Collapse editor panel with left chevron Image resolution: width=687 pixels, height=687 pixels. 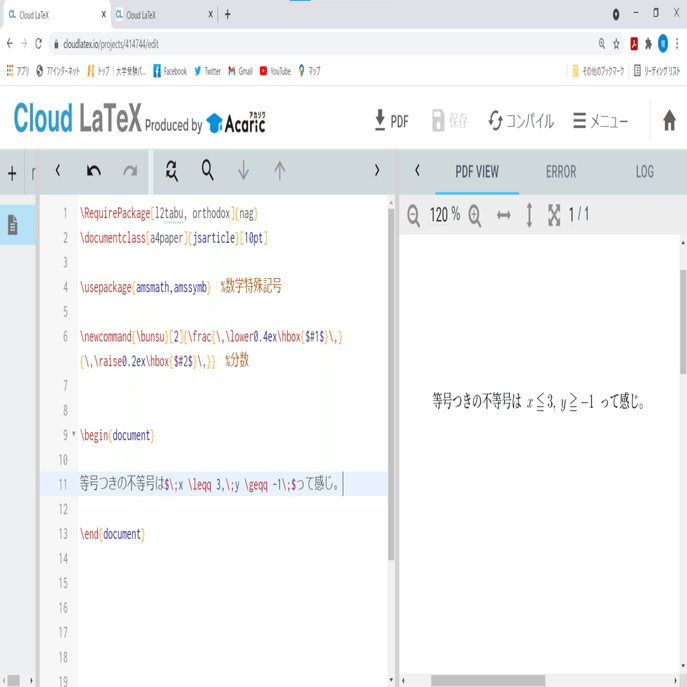click(x=58, y=170)
